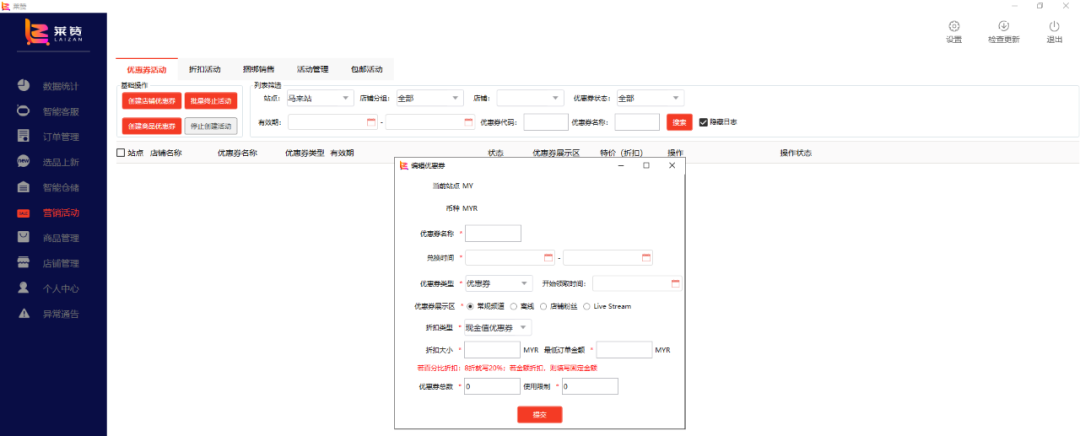Switch to 包邮活动 tab
This screenshot has width=1080, height=436.
tap(366, 69)
